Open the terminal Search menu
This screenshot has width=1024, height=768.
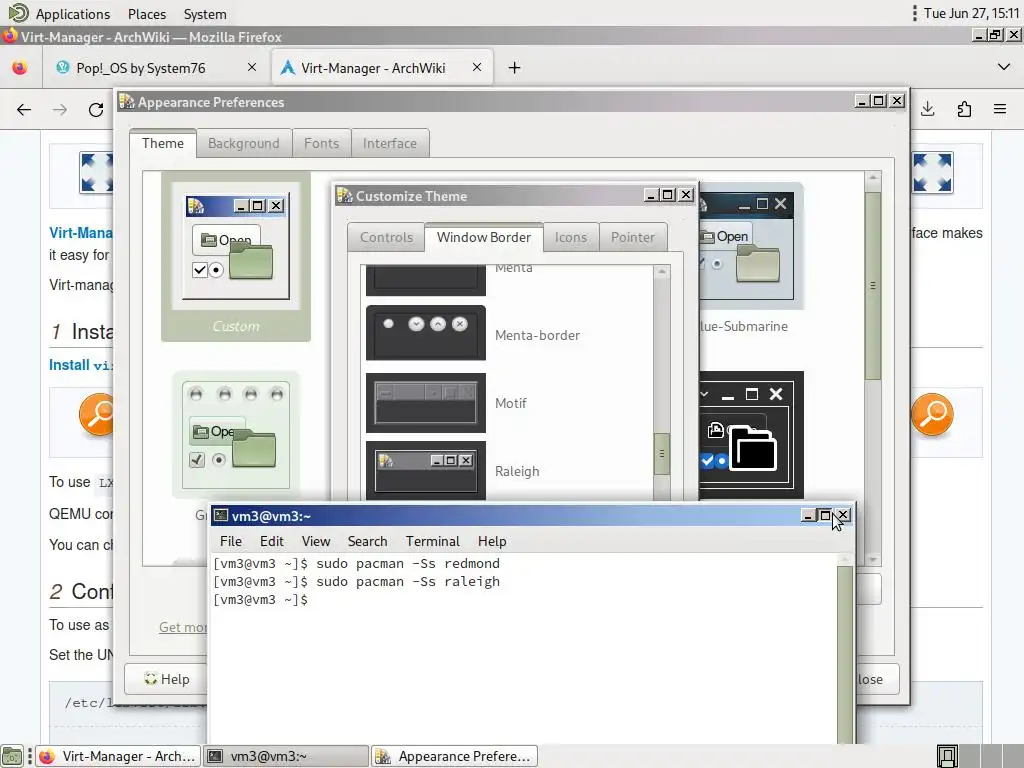[x=367, y=541]
